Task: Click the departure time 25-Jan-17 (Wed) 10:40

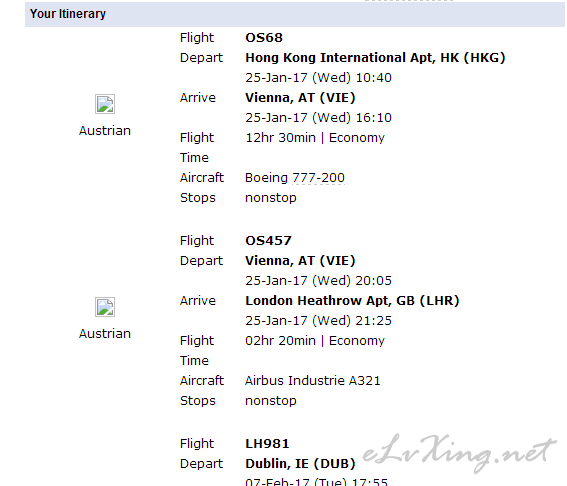Action: [x=318, y=78]
